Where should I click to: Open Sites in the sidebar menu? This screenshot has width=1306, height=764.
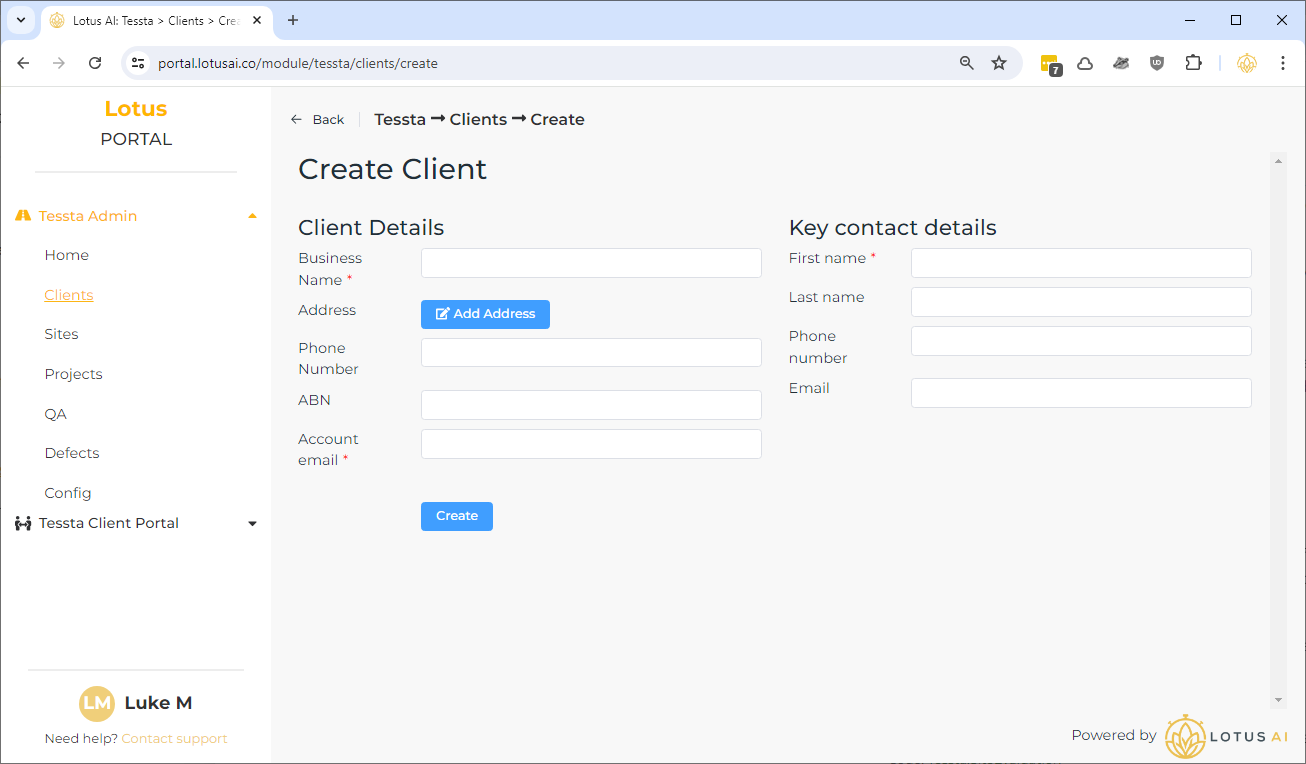pyautogui.click(x=61, y=334)
